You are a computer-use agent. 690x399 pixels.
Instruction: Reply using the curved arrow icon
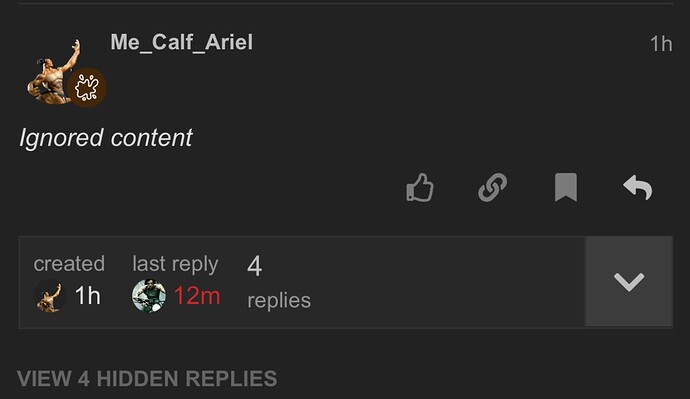tap(638, 188)
